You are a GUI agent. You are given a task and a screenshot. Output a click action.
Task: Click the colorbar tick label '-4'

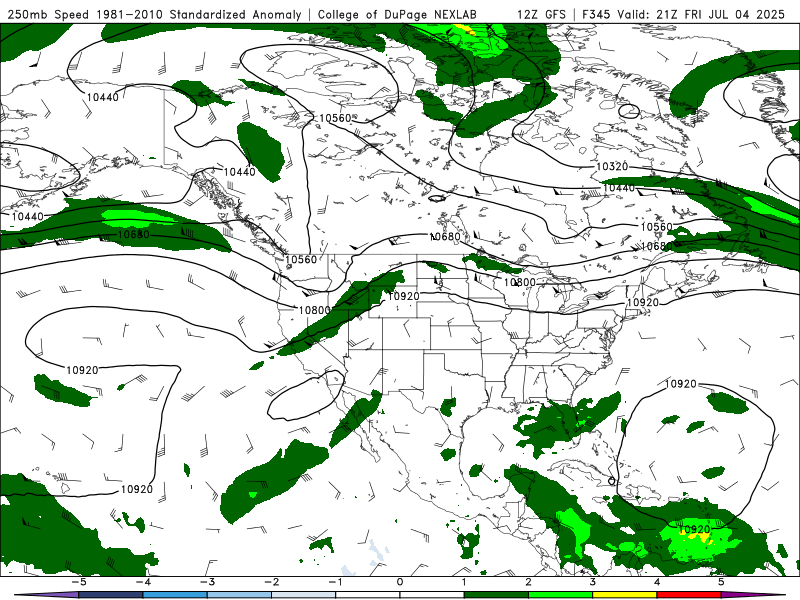(143, 582)
